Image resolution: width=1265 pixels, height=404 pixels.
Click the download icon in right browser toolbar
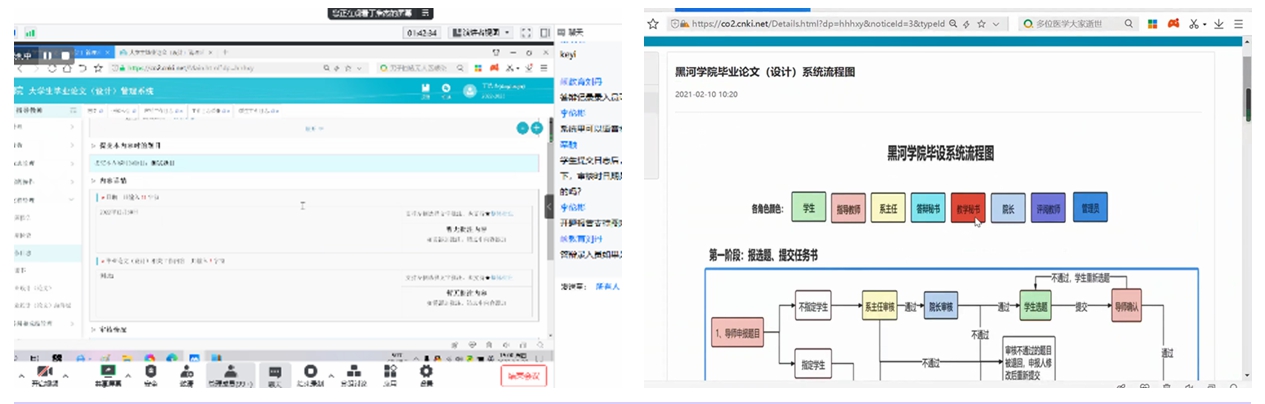click(1219, 23)
